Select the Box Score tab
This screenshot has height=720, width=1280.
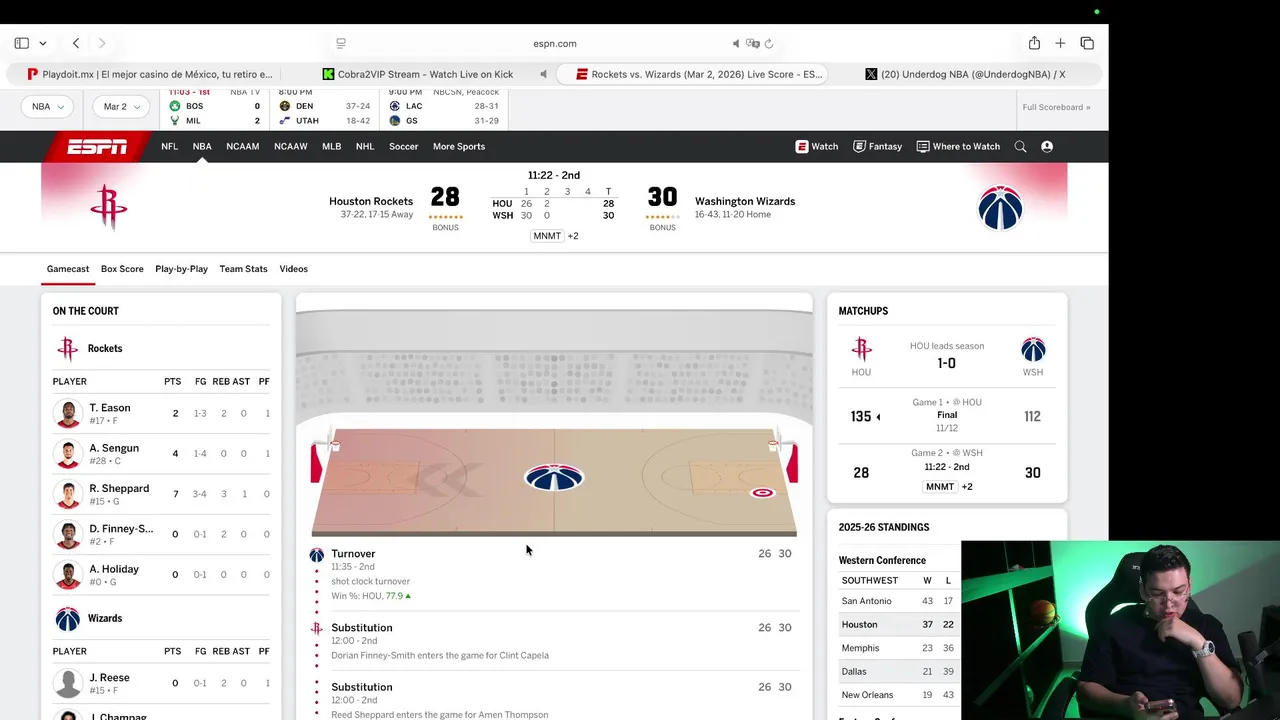coord(122,269)
